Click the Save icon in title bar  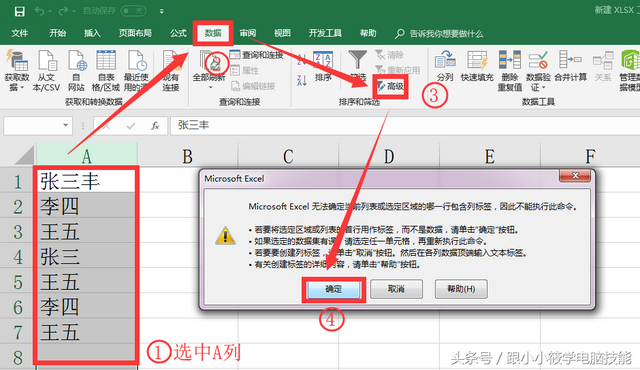[x=19, y=11]
